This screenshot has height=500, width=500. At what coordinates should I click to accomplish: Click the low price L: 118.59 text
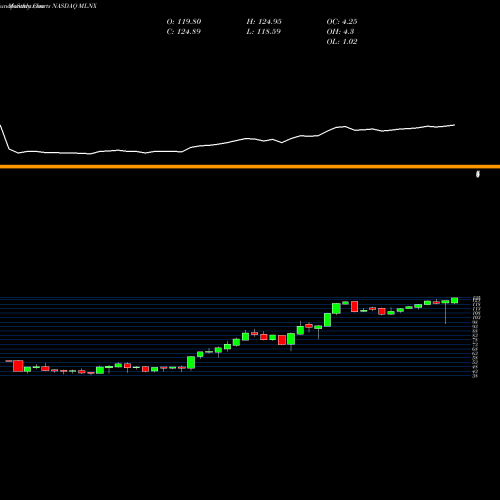click(264, 32)
